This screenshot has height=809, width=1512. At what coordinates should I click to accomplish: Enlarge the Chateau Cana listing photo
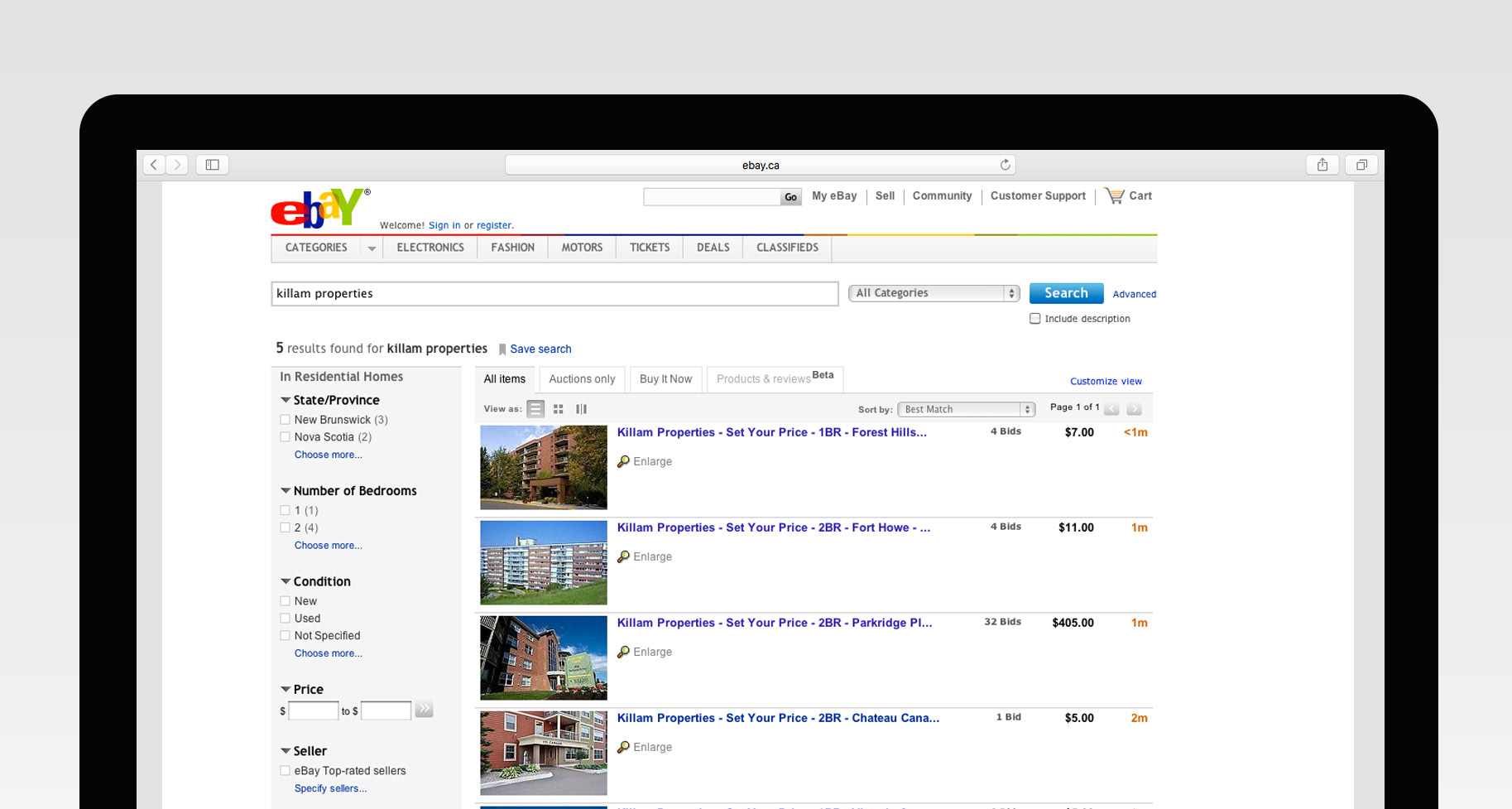645,748
